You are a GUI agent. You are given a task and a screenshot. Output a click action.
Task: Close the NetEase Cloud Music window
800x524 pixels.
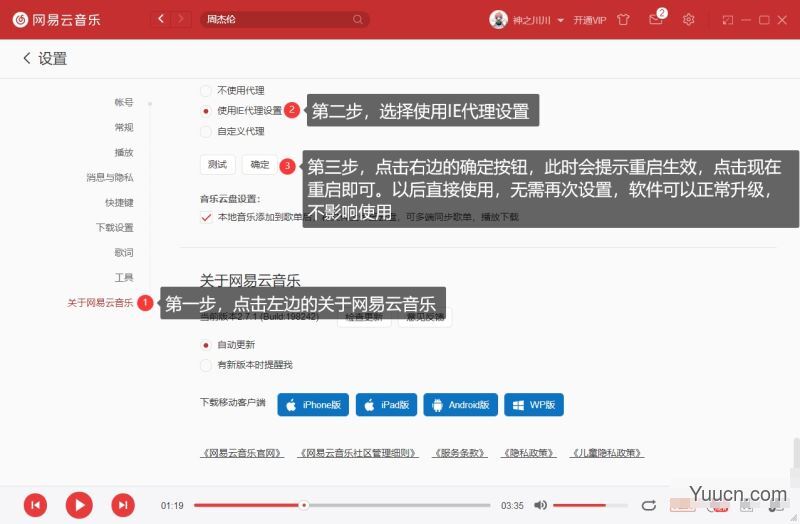[782, 20]
